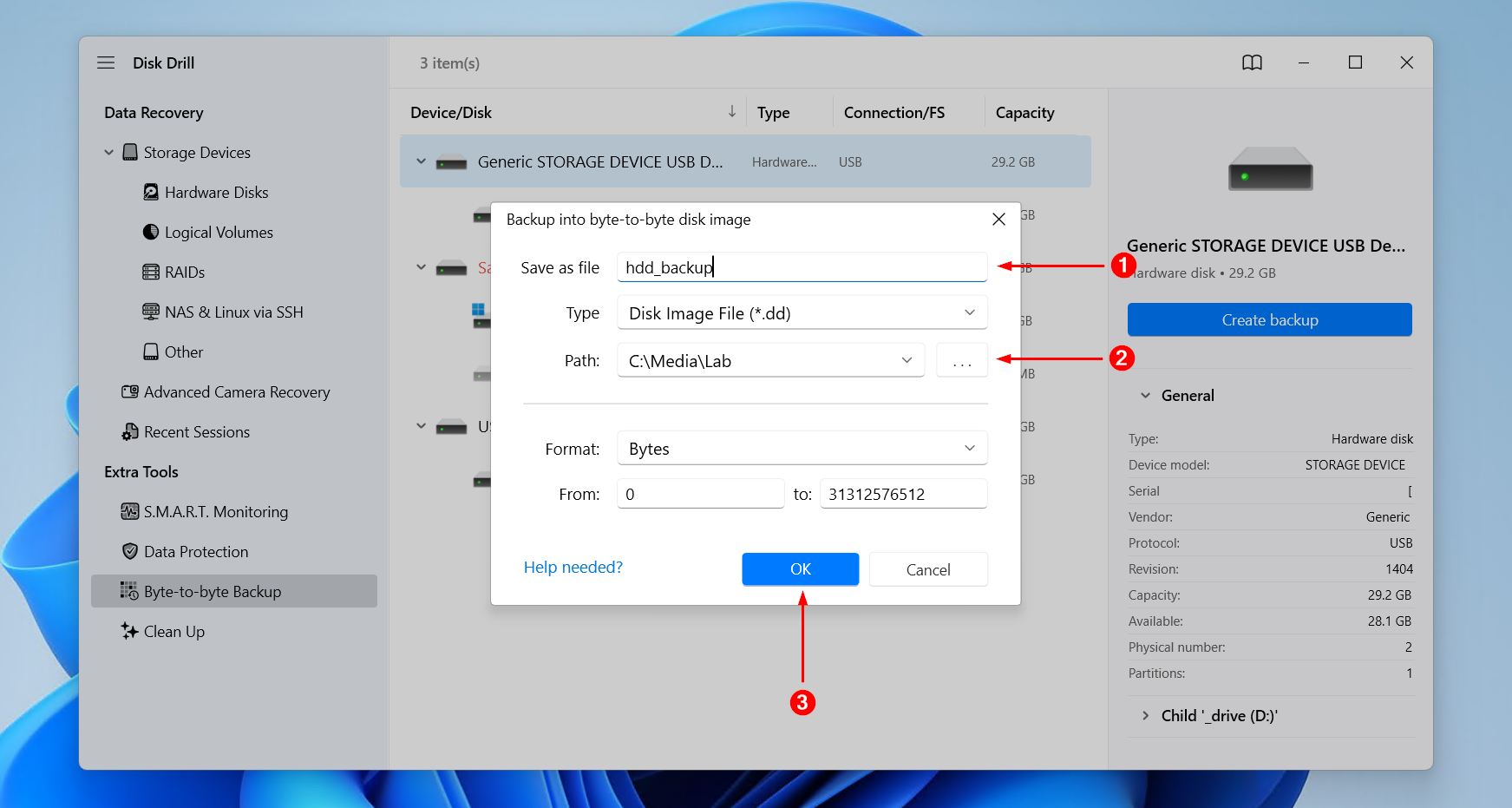The height and width of the screenshot is (808, 1512).
Task: Open Advanced Camera Recovery
Action: [x=236, y=392]
